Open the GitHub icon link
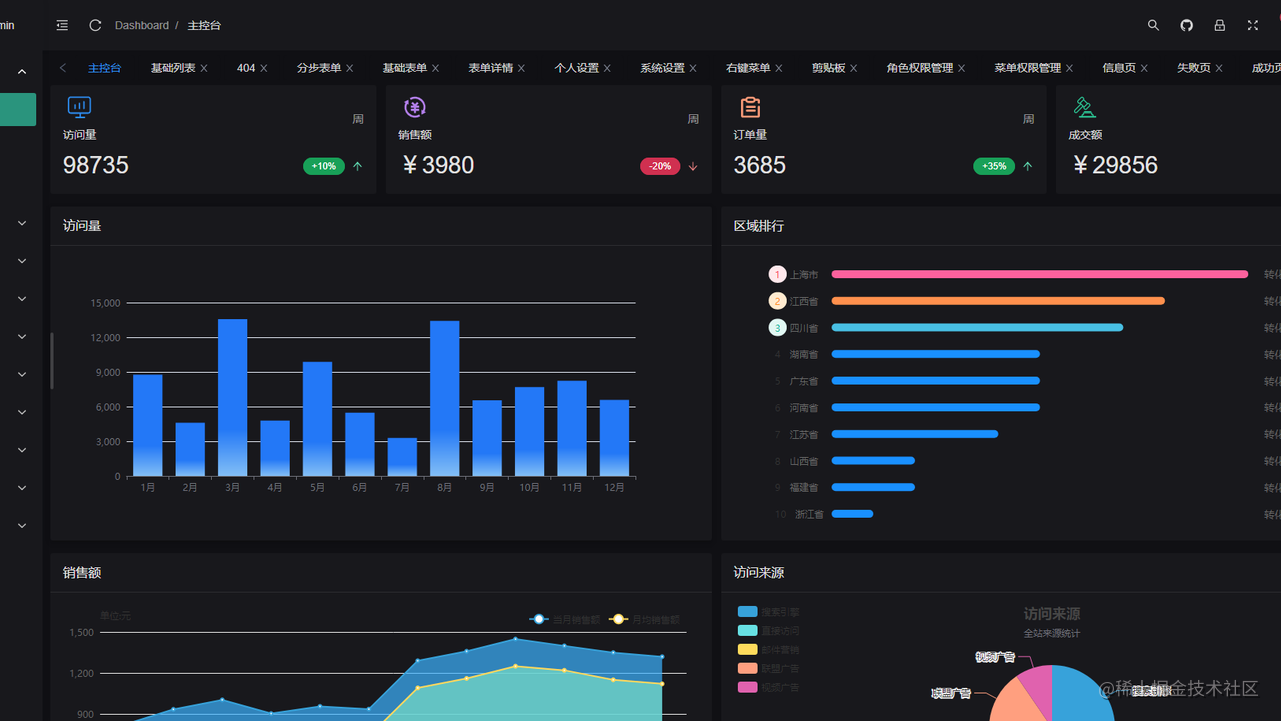The width and height of the screenshot is (1281, 721). pos(1186,25)
